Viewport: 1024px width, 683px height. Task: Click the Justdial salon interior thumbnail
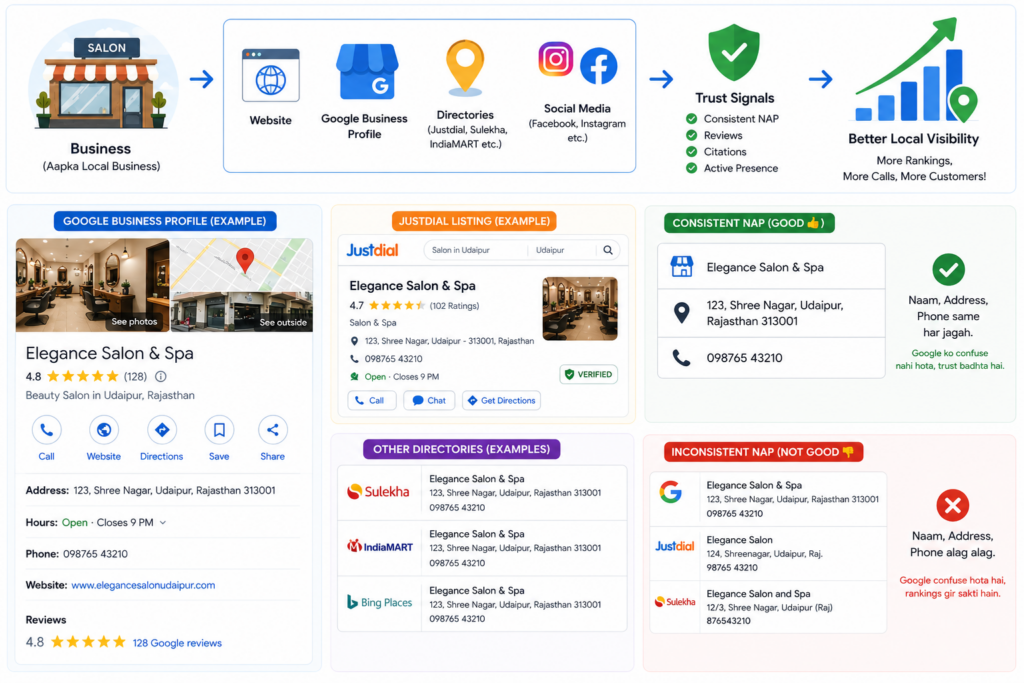(580, 308)
